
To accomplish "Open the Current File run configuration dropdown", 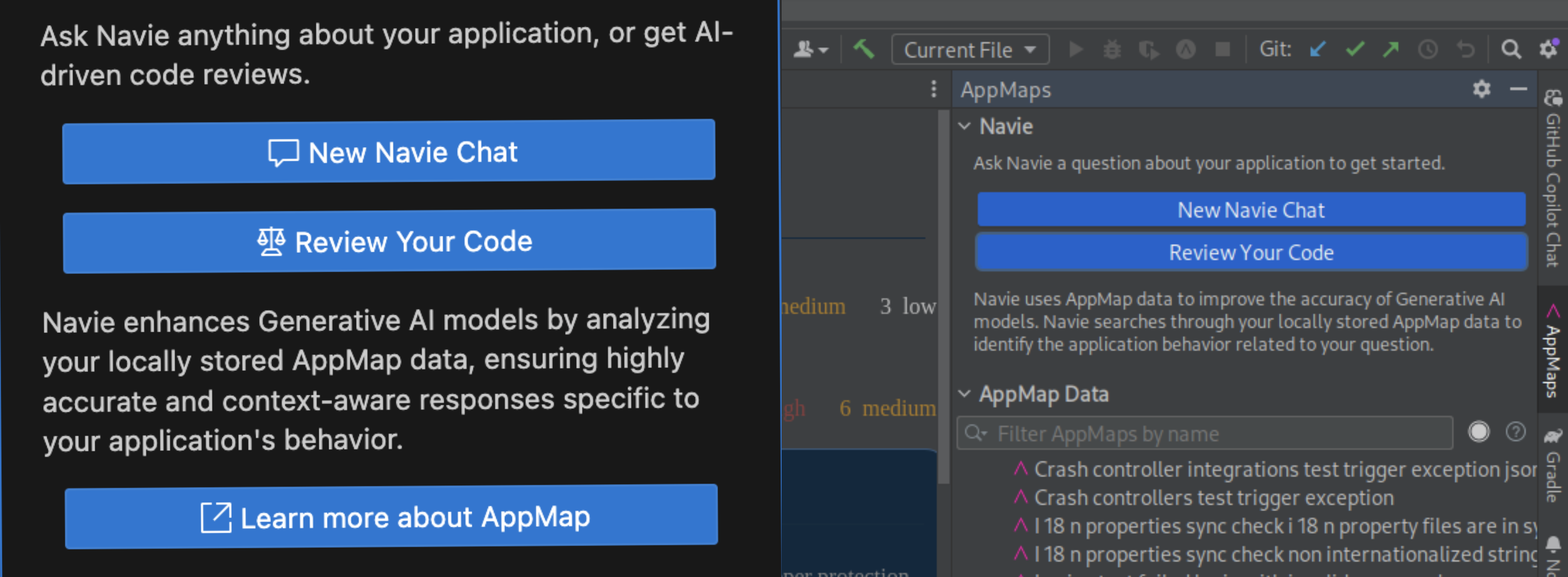I will (x=970, y=50).
